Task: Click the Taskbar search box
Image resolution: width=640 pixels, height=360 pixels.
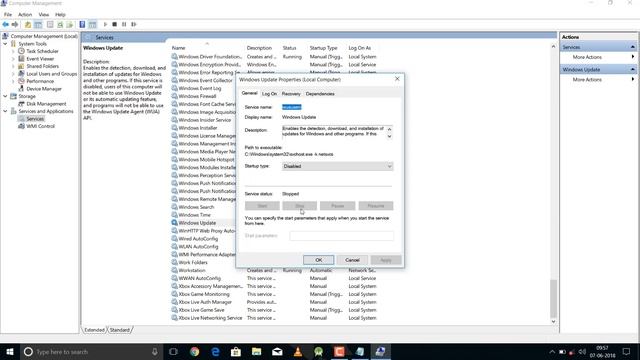Action: pyautogui.click(x=91, y=351)
